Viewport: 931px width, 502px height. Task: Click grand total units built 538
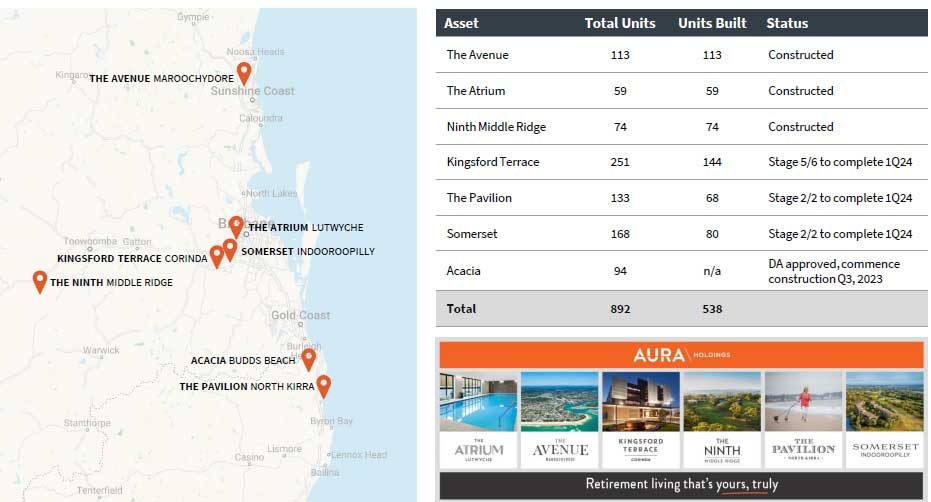712,309
